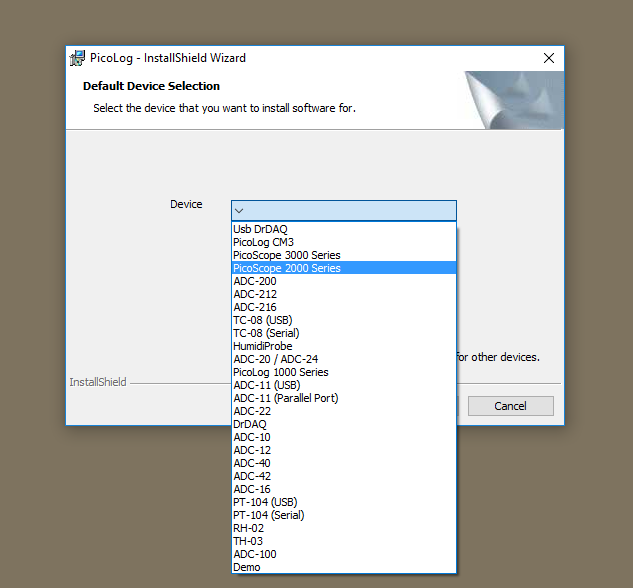The width and height of the screenshot is (633, 588).
Task: Choose ADC-10 device
Action: [x=344, y=437]
